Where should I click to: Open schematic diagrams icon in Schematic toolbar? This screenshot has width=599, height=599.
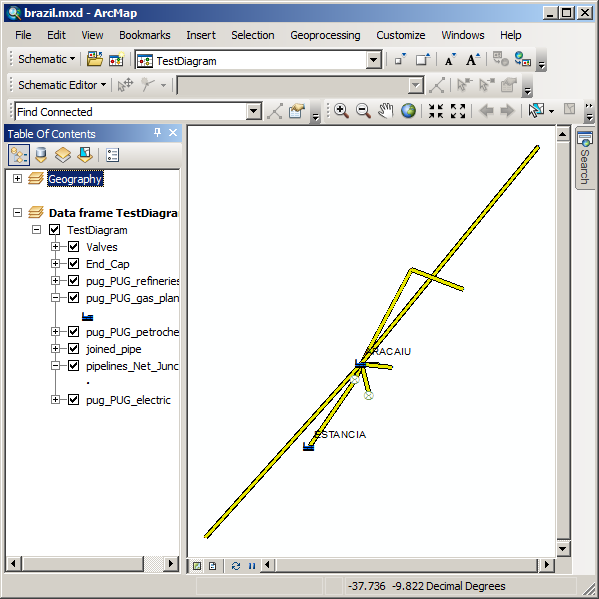coord(94,60)
